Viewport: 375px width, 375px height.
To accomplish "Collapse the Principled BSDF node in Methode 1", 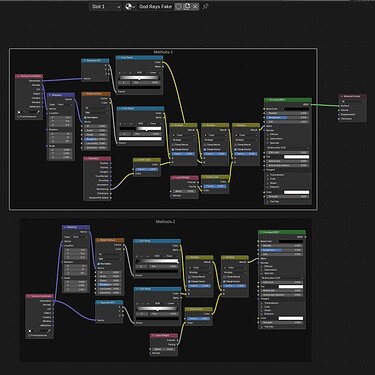I will [267, 100].
